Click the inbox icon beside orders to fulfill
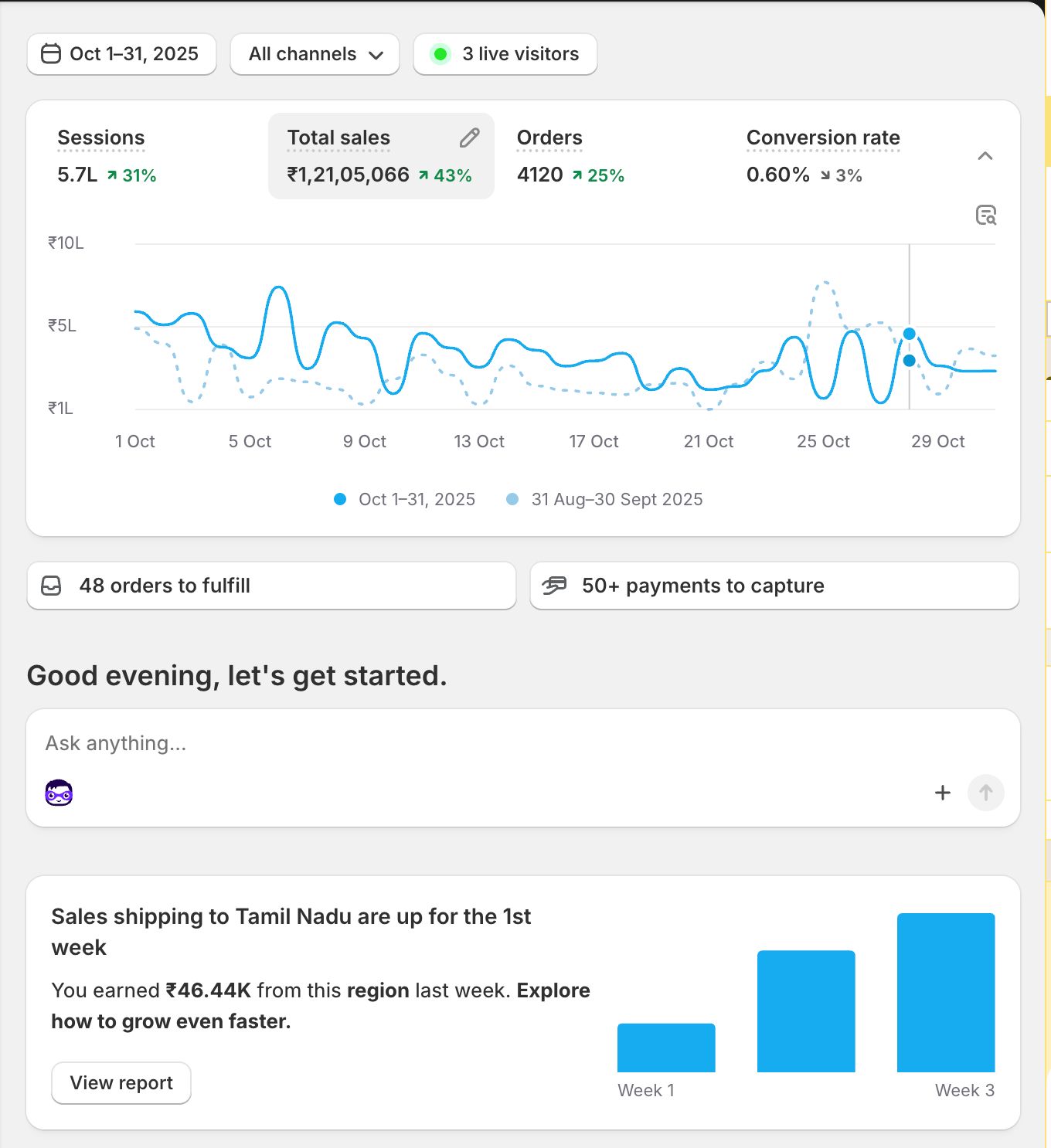This screenshot has width=1051, height=1148. (x=51, y=586)
